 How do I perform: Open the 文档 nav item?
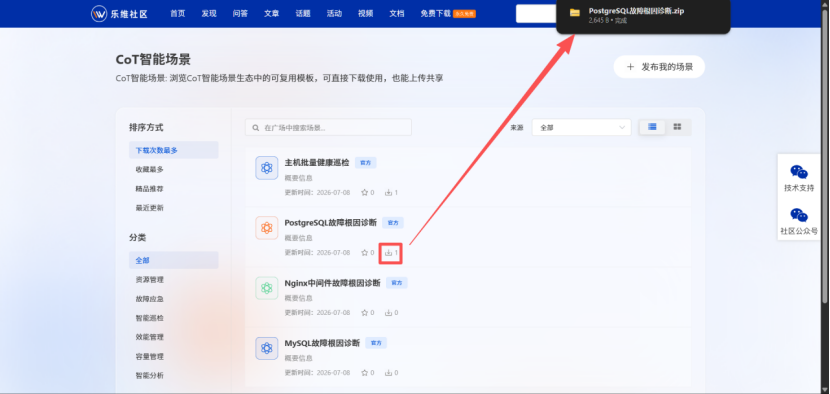click(396, 14)
